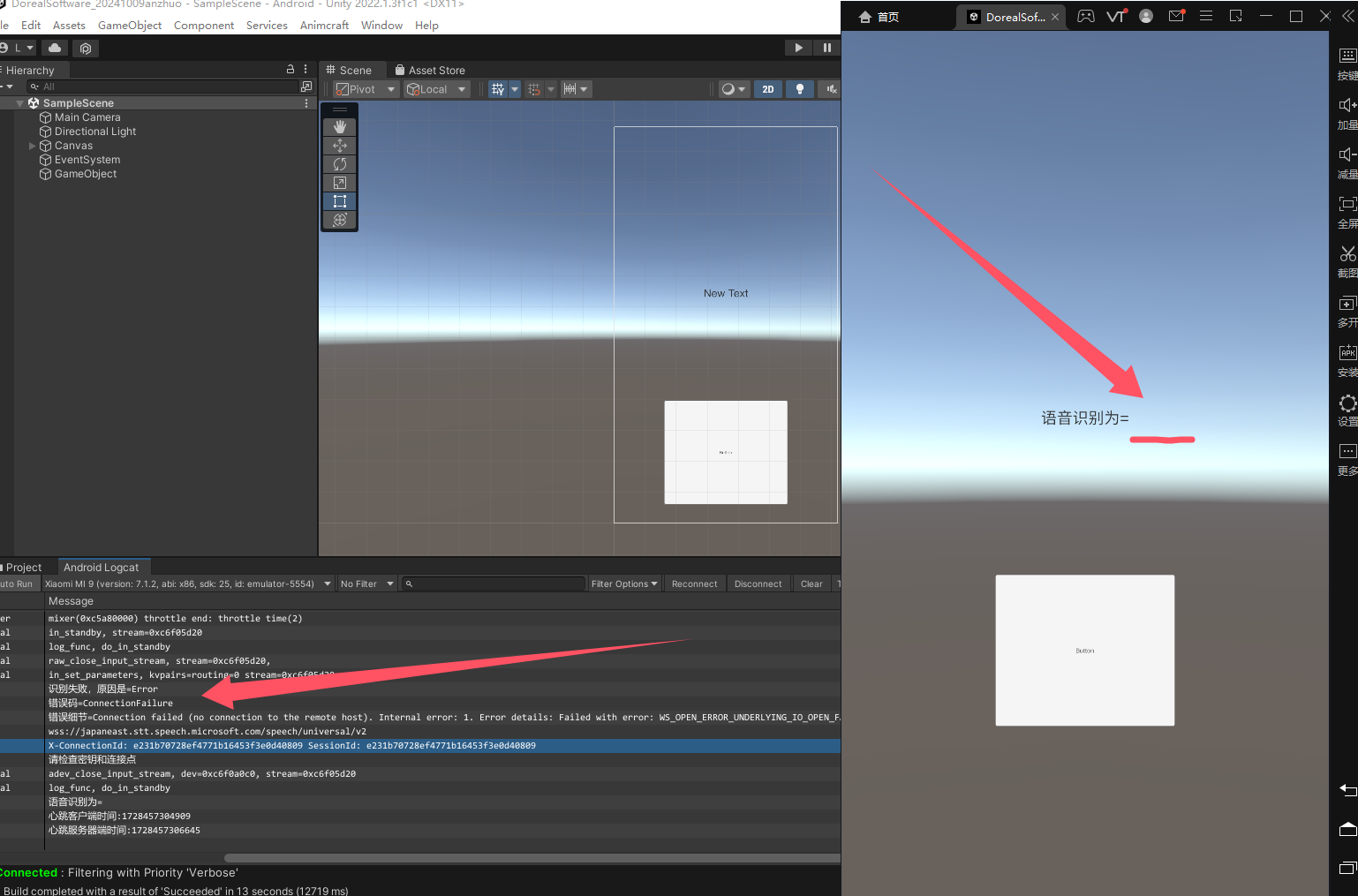Select the Rotate tool in Scene overlay
The image size is (1358, 896).
(x=340, y=164)
